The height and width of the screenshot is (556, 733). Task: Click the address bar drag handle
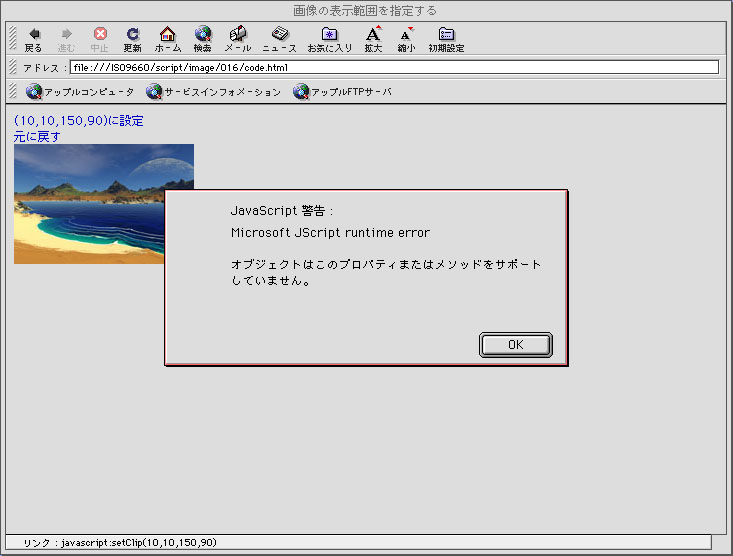click(x=13, y=67)
